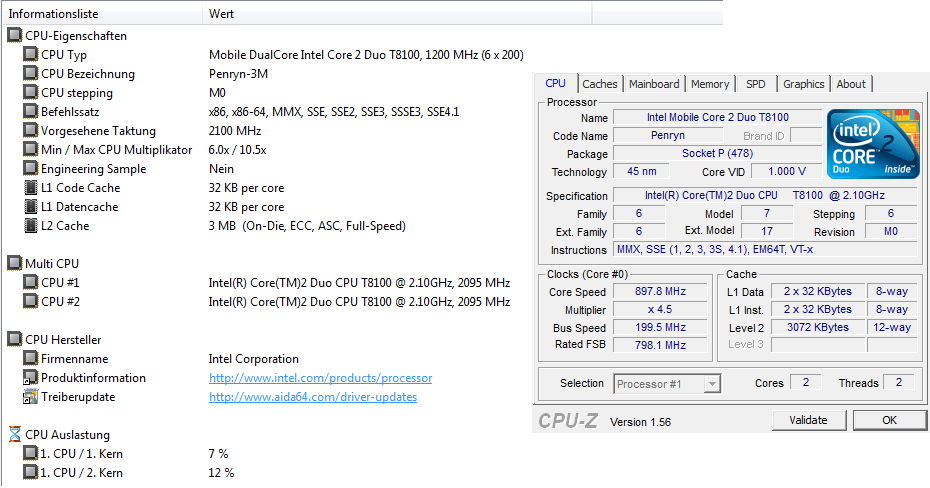930x488 pixels.
Task: Click the Package field Socket P (478)
Action: (718, 154)
